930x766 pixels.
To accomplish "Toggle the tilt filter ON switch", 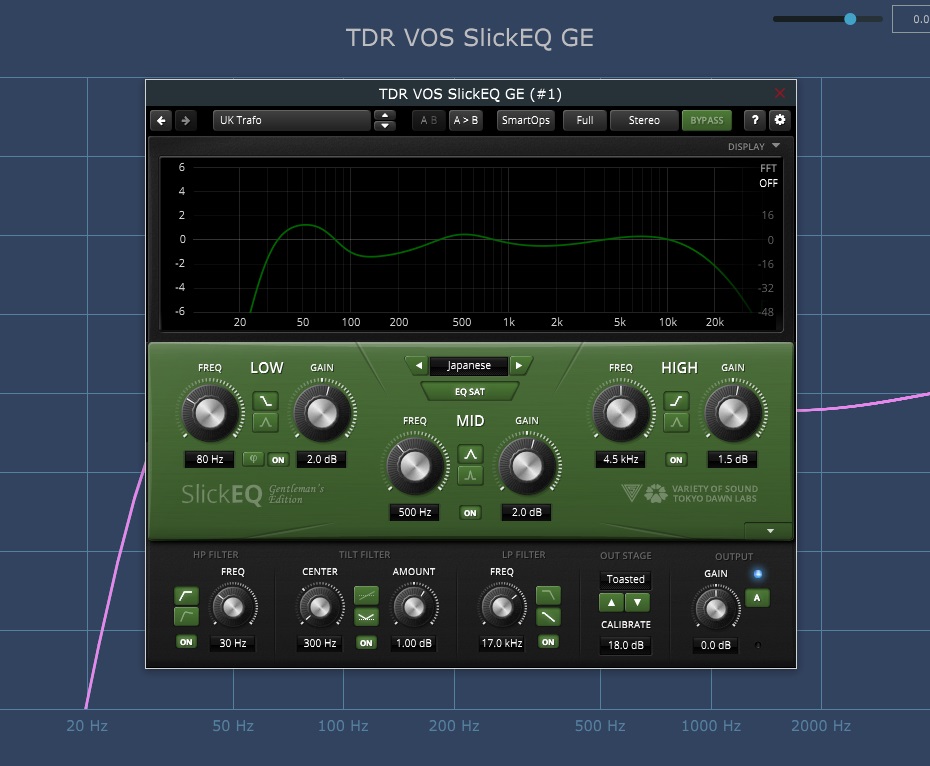I will tap(366, 643).
